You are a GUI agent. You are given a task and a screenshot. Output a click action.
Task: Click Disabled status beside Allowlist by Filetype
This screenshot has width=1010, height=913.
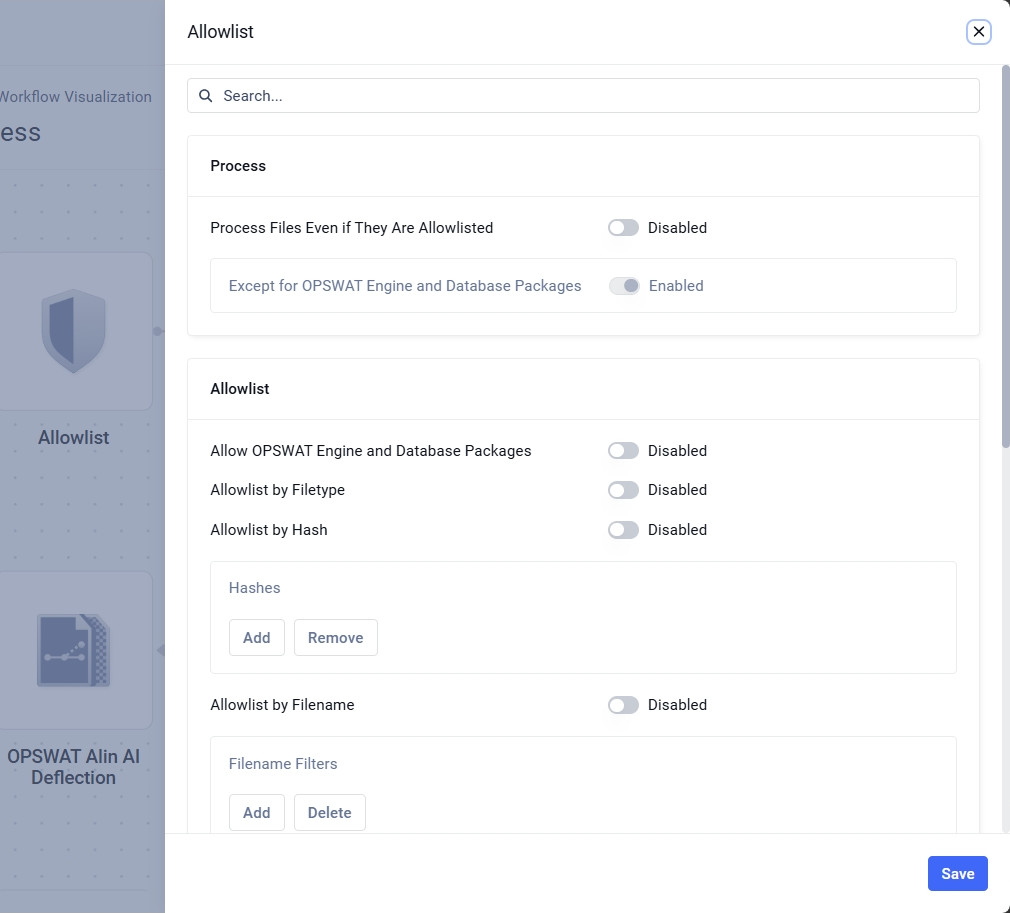click(677, 490)
